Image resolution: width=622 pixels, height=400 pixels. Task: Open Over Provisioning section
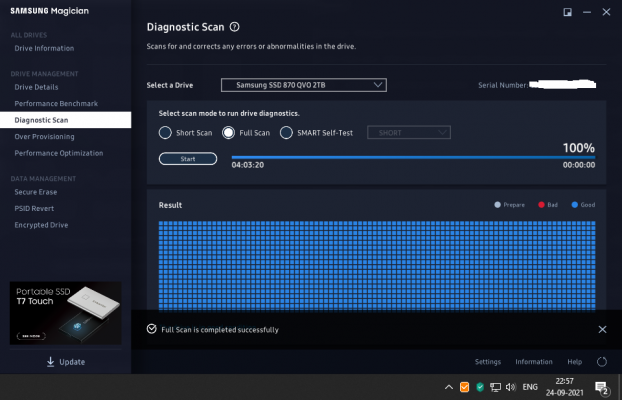click(x=44, y=137)
